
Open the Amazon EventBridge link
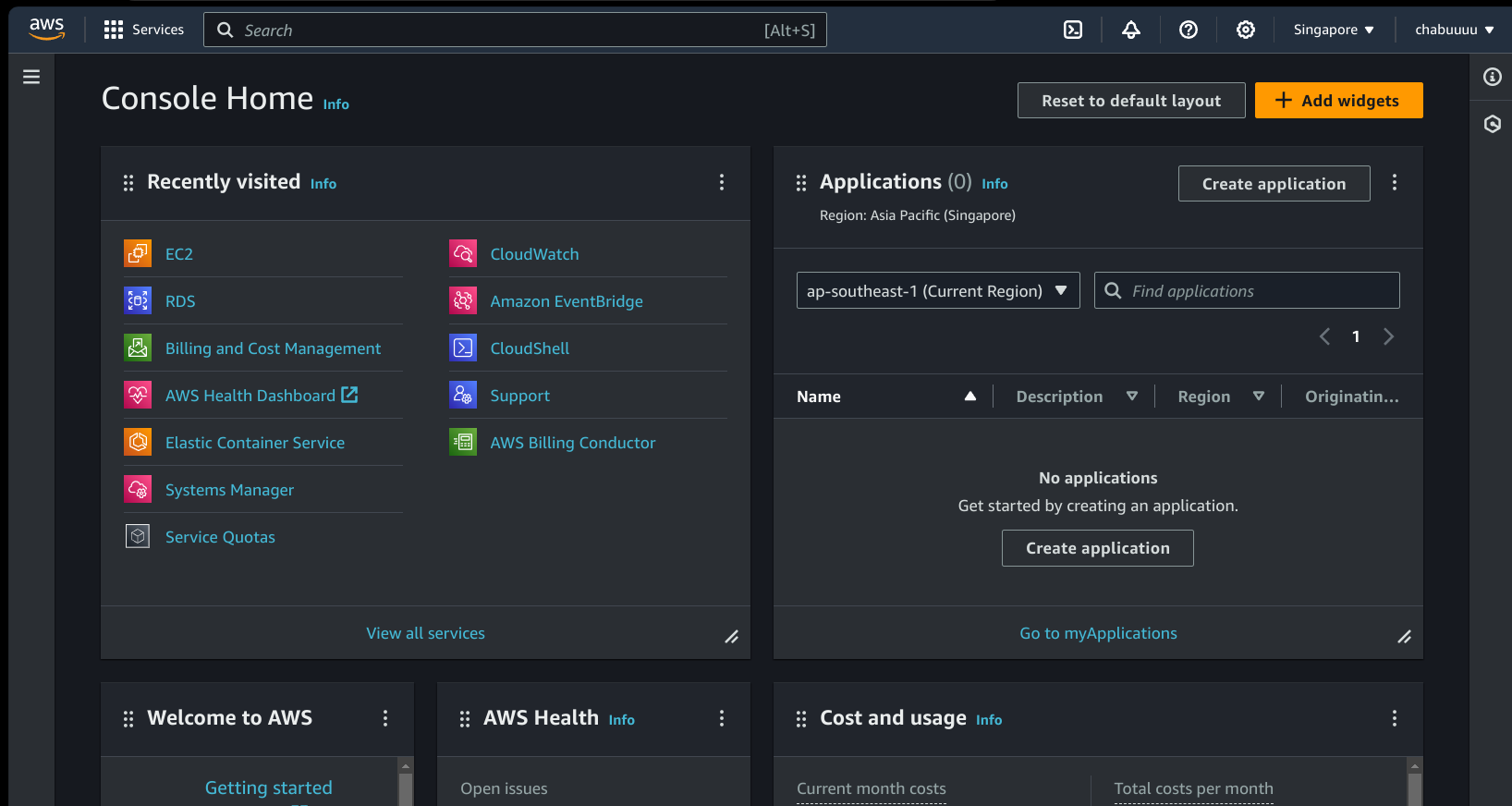pyautogui.click(x=567, y=301)
